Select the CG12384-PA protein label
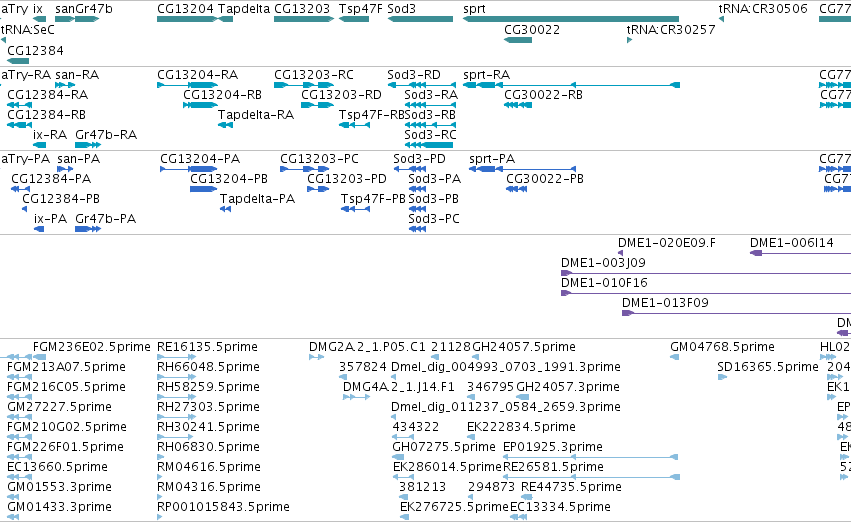 51,179
